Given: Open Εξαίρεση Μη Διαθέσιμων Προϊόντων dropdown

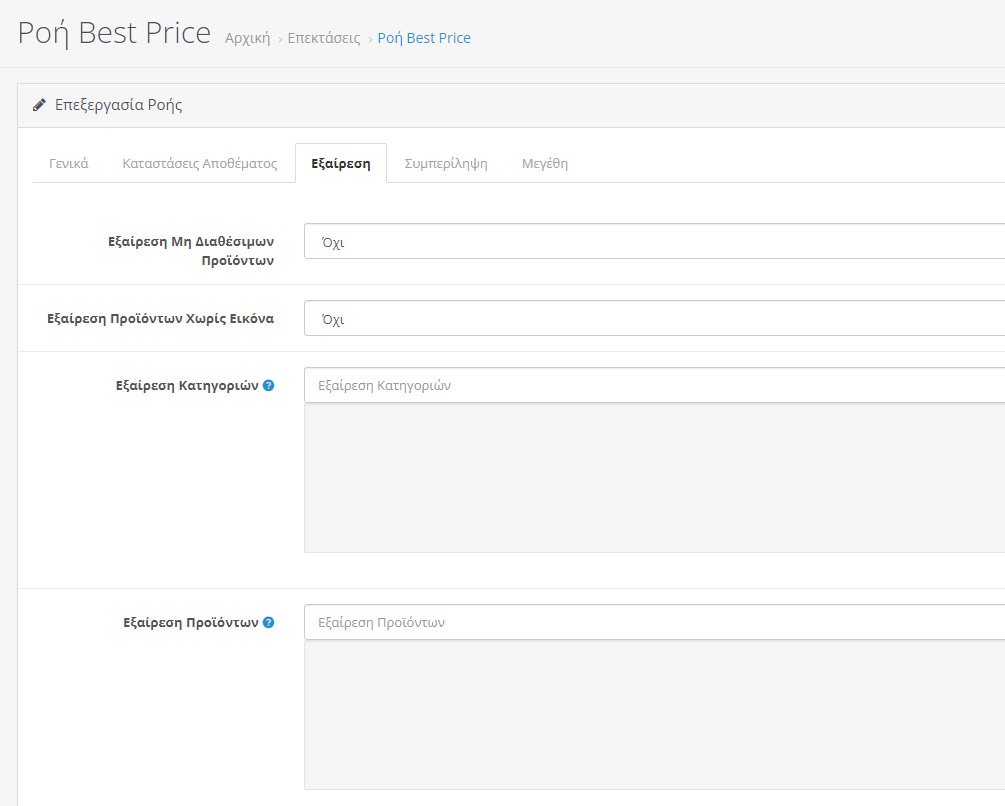Looking at the screenshot, I should [x=654, y=241].
